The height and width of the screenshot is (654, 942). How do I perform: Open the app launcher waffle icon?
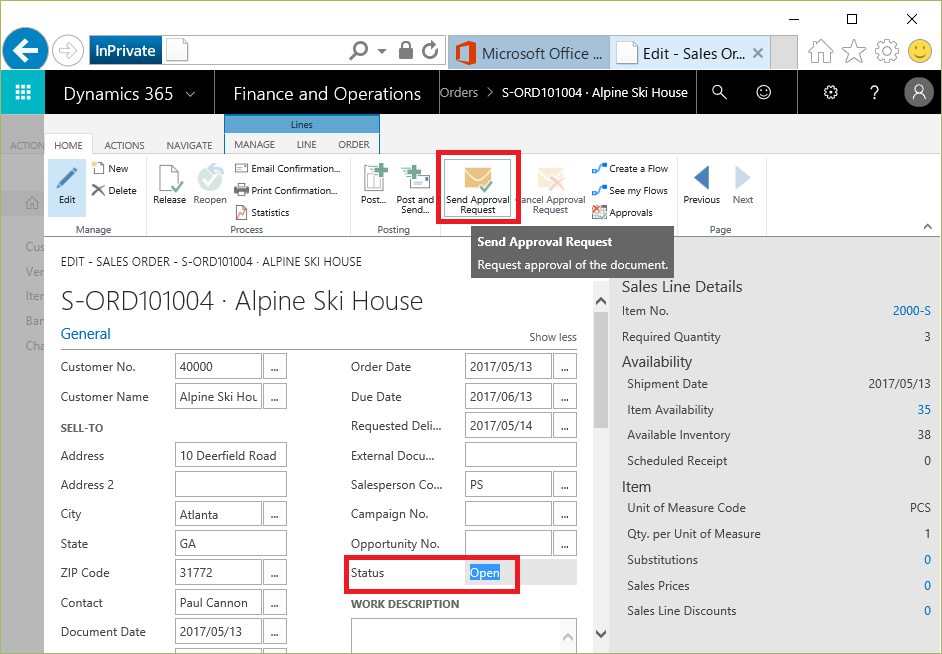pyautogui.click(x=23, y=92)
